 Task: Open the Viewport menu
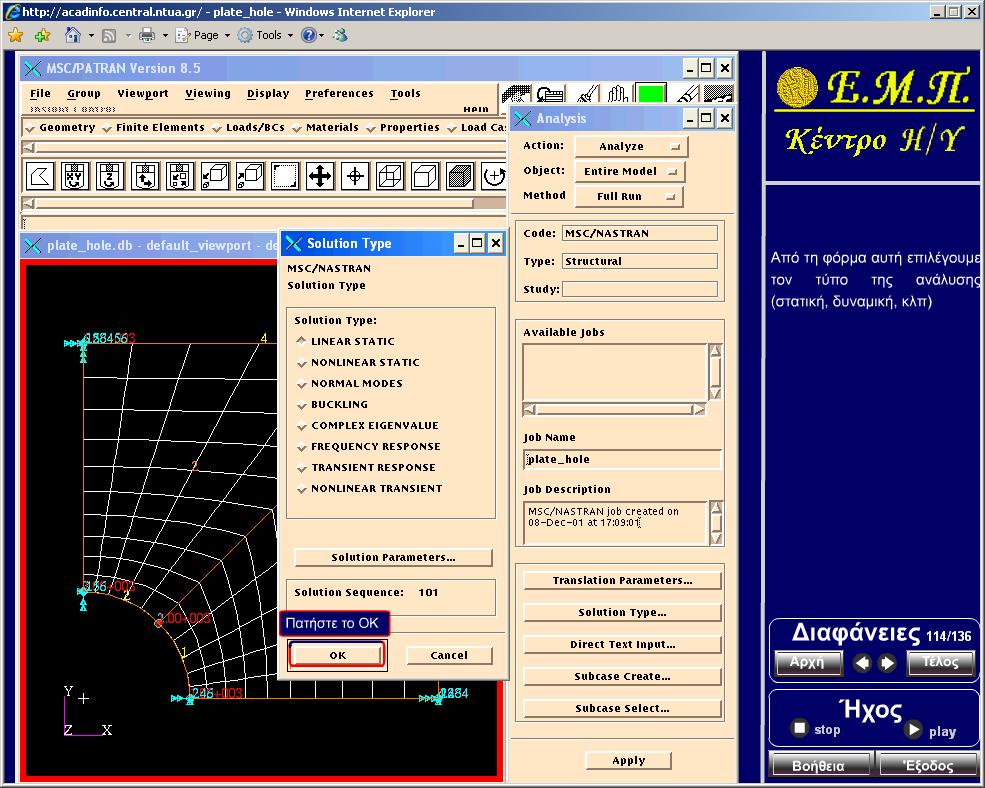pyautogui.click(x=143, y=94)
